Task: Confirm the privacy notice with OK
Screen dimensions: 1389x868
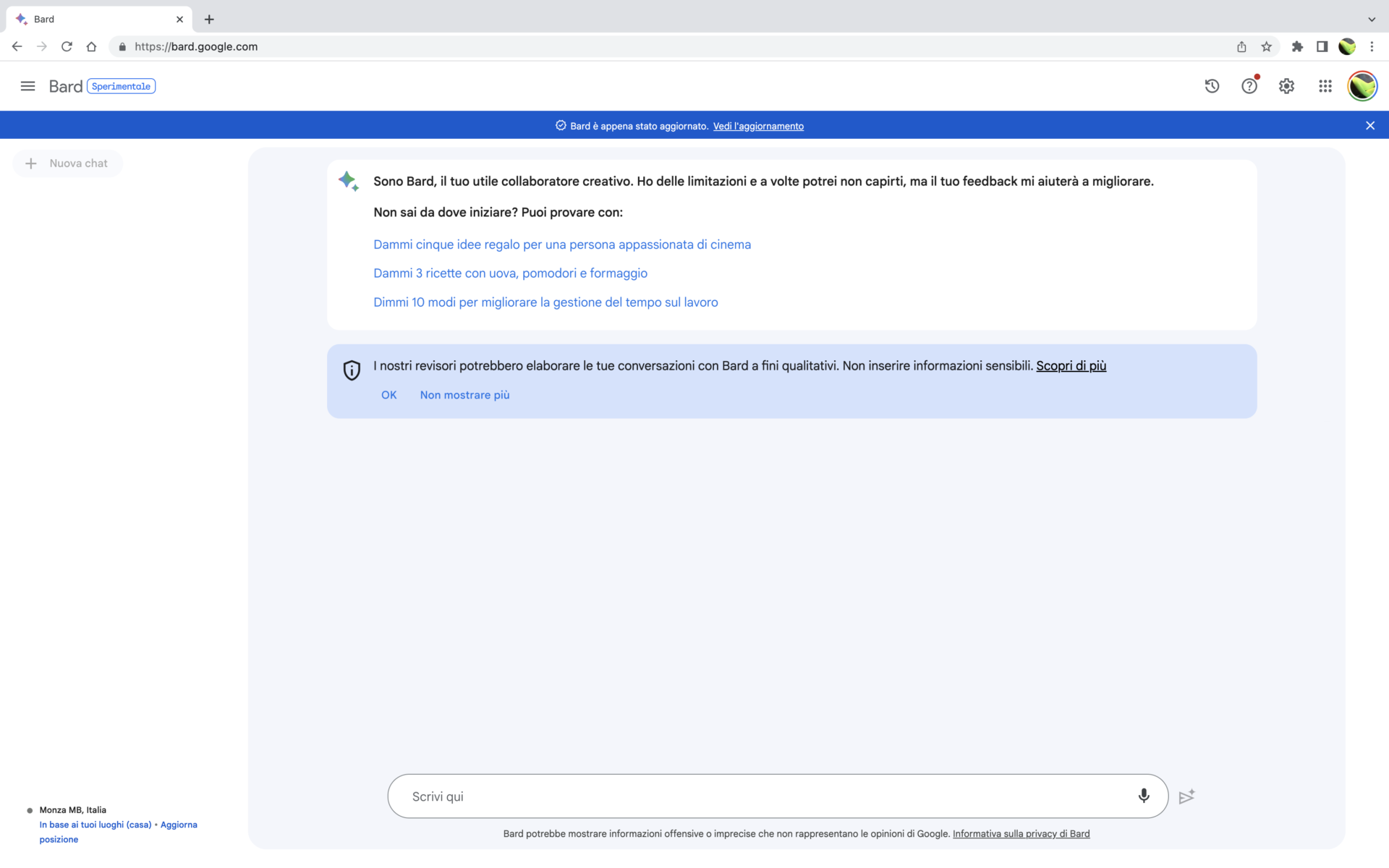Action: [x=389, y=395]
